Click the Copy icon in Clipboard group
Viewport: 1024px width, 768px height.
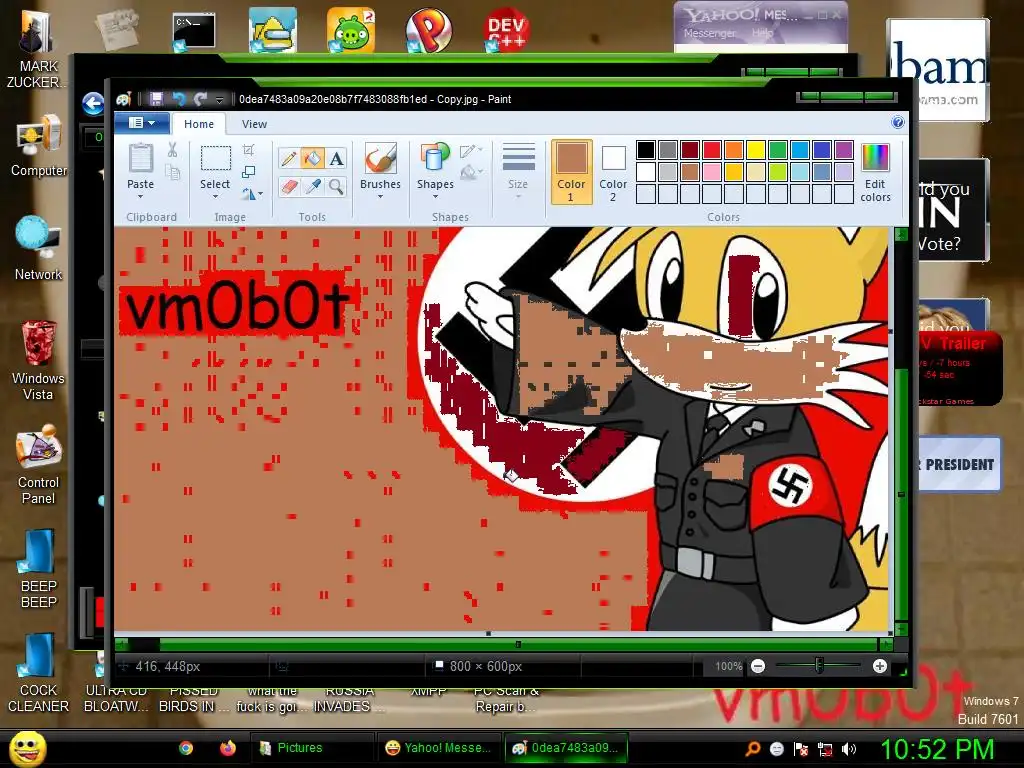click(x=172, y=172)
